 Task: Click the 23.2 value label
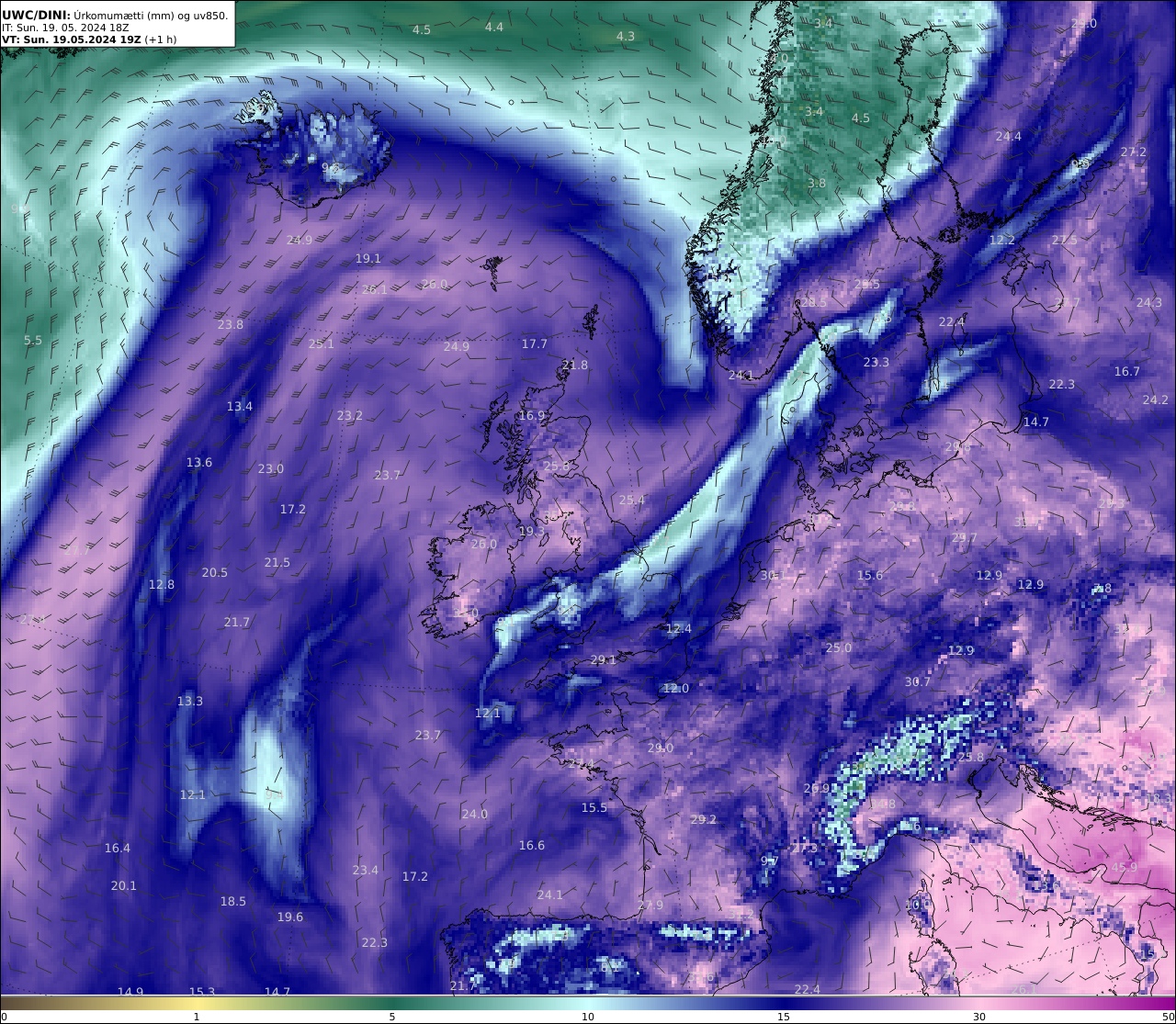pos(350,416)
